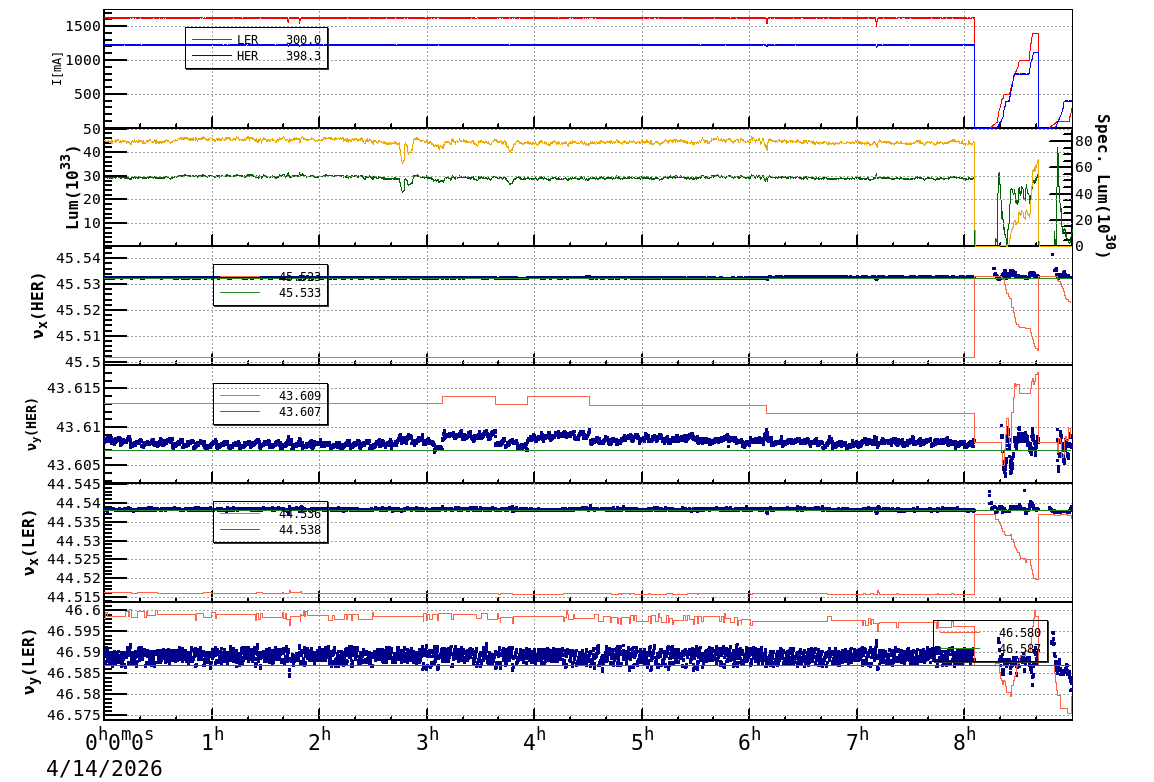Click the 30 tick on Lum axis
The height and width of the screenshot is (782, 1154).
pos(91,176)
